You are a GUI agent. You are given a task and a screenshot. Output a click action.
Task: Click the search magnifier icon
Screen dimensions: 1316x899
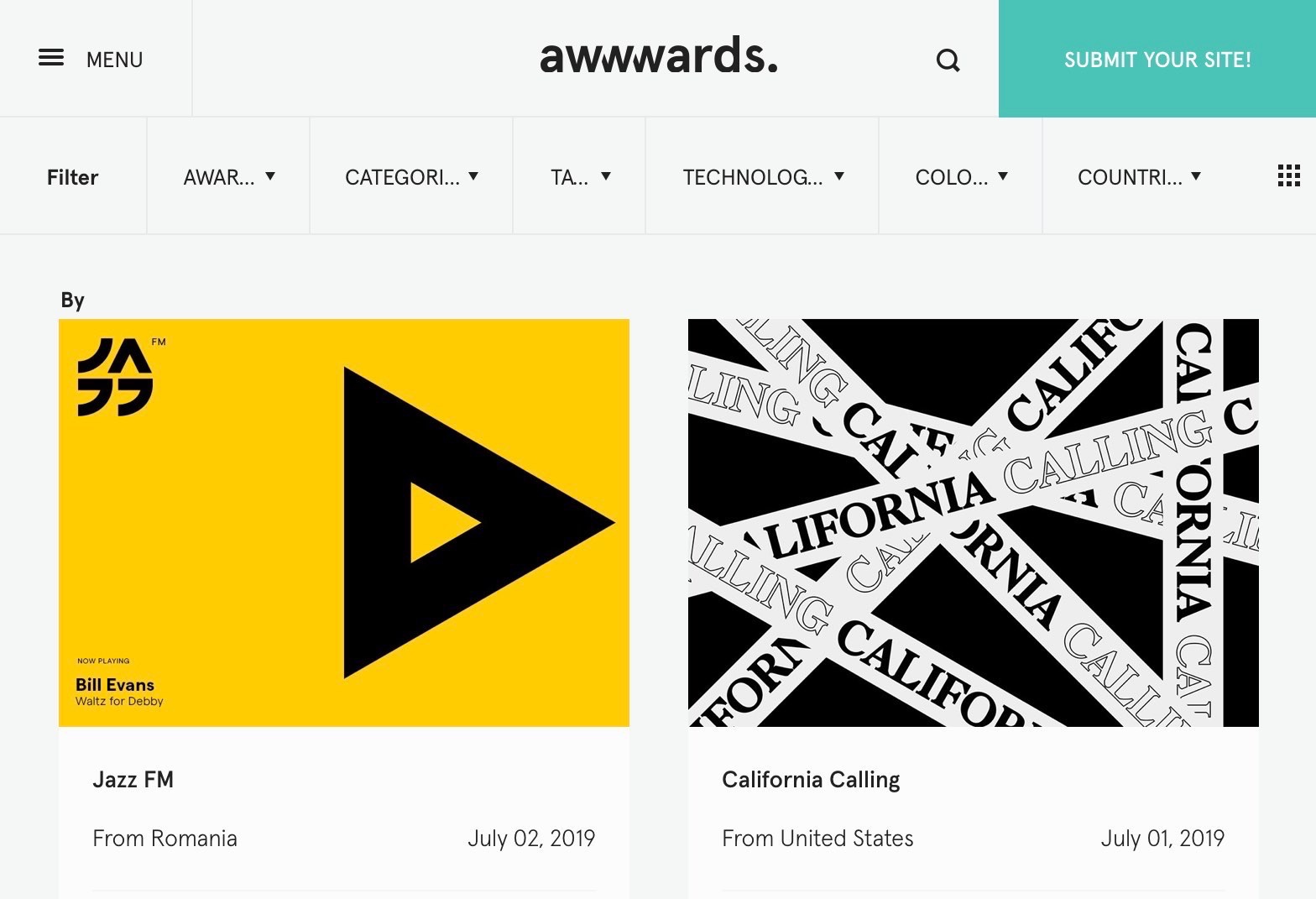point(948,60)
